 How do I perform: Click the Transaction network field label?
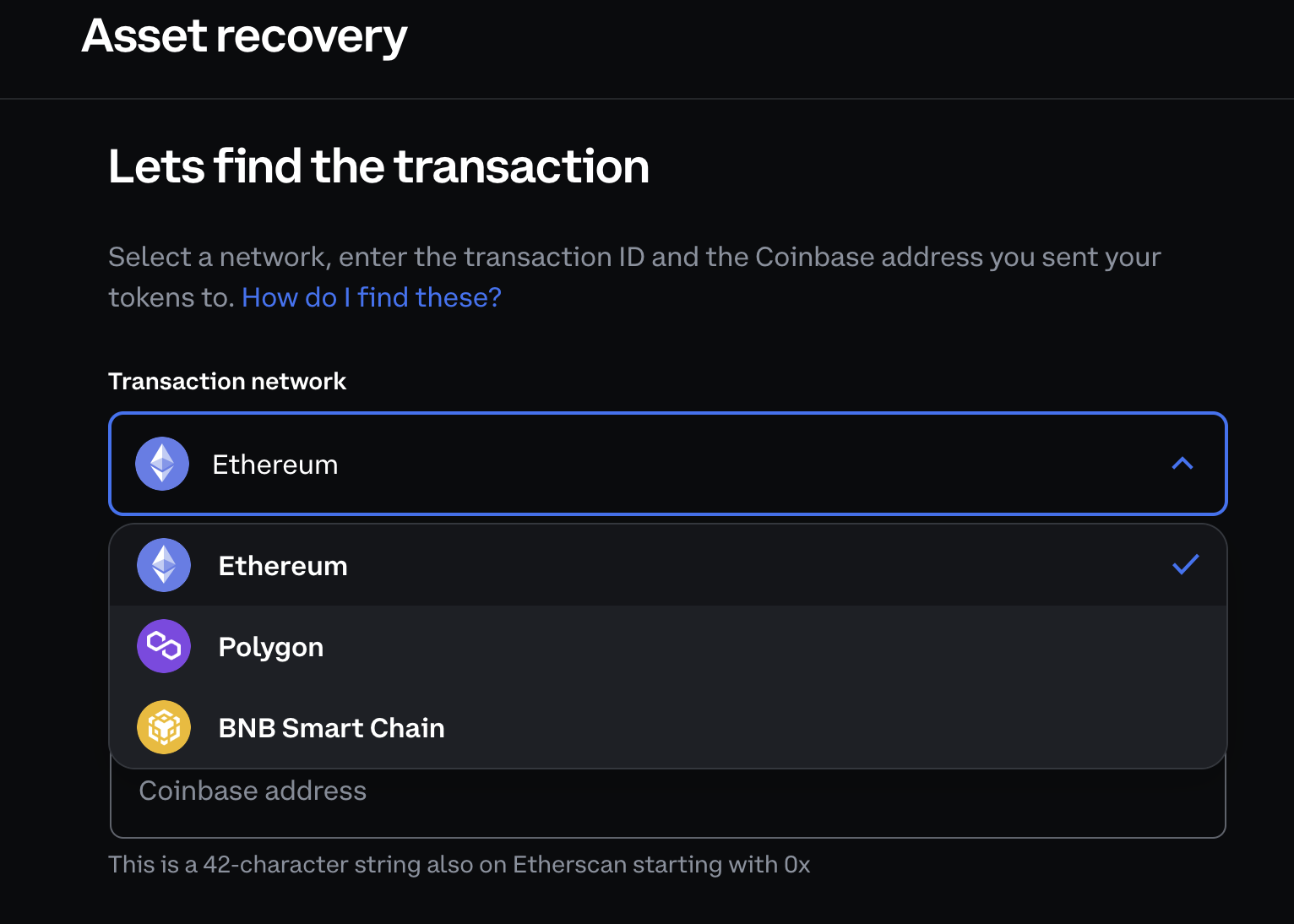pyautogui.click(x=226, y=381)
